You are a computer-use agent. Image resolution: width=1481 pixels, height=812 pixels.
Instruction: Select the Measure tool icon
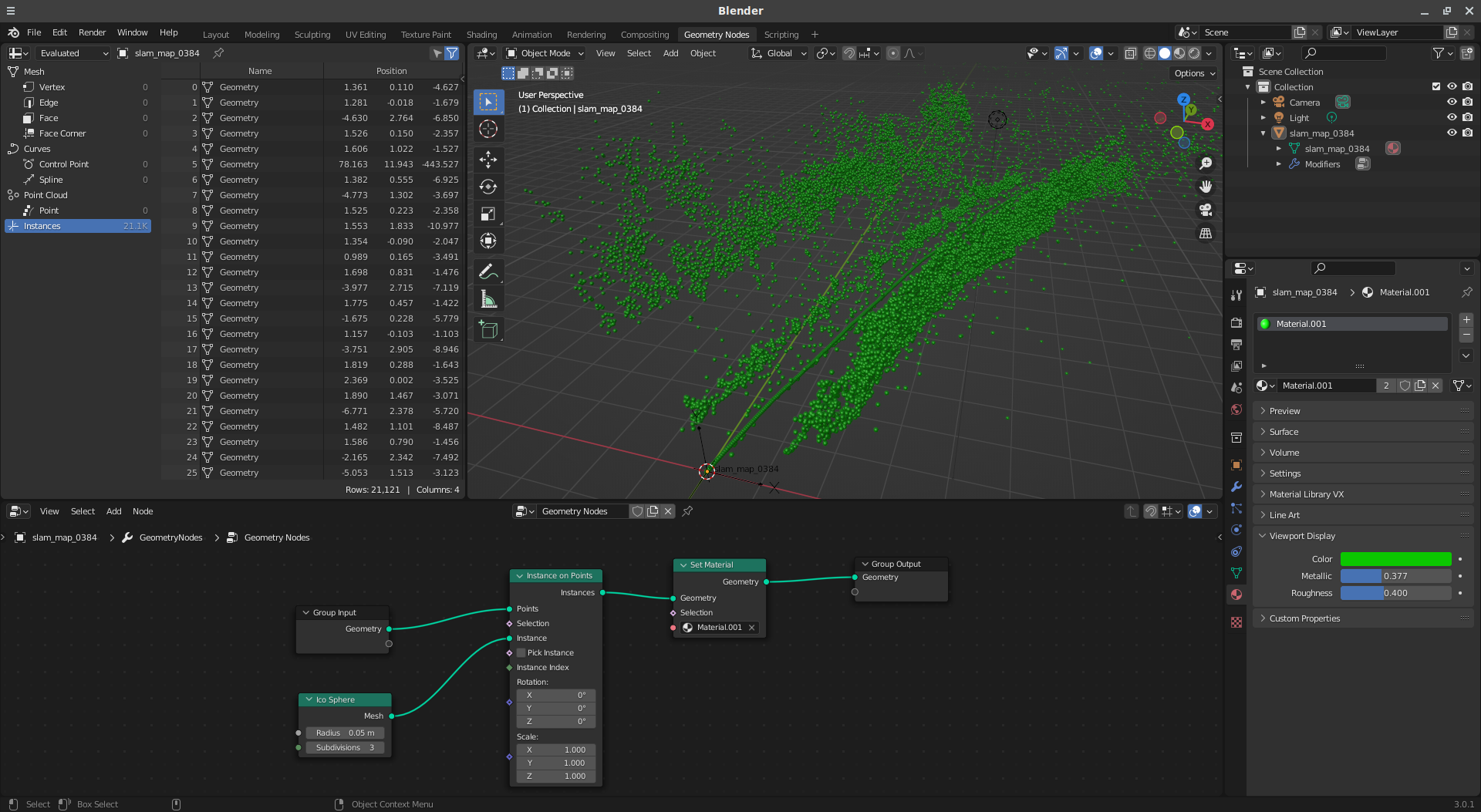coord(488,299)
